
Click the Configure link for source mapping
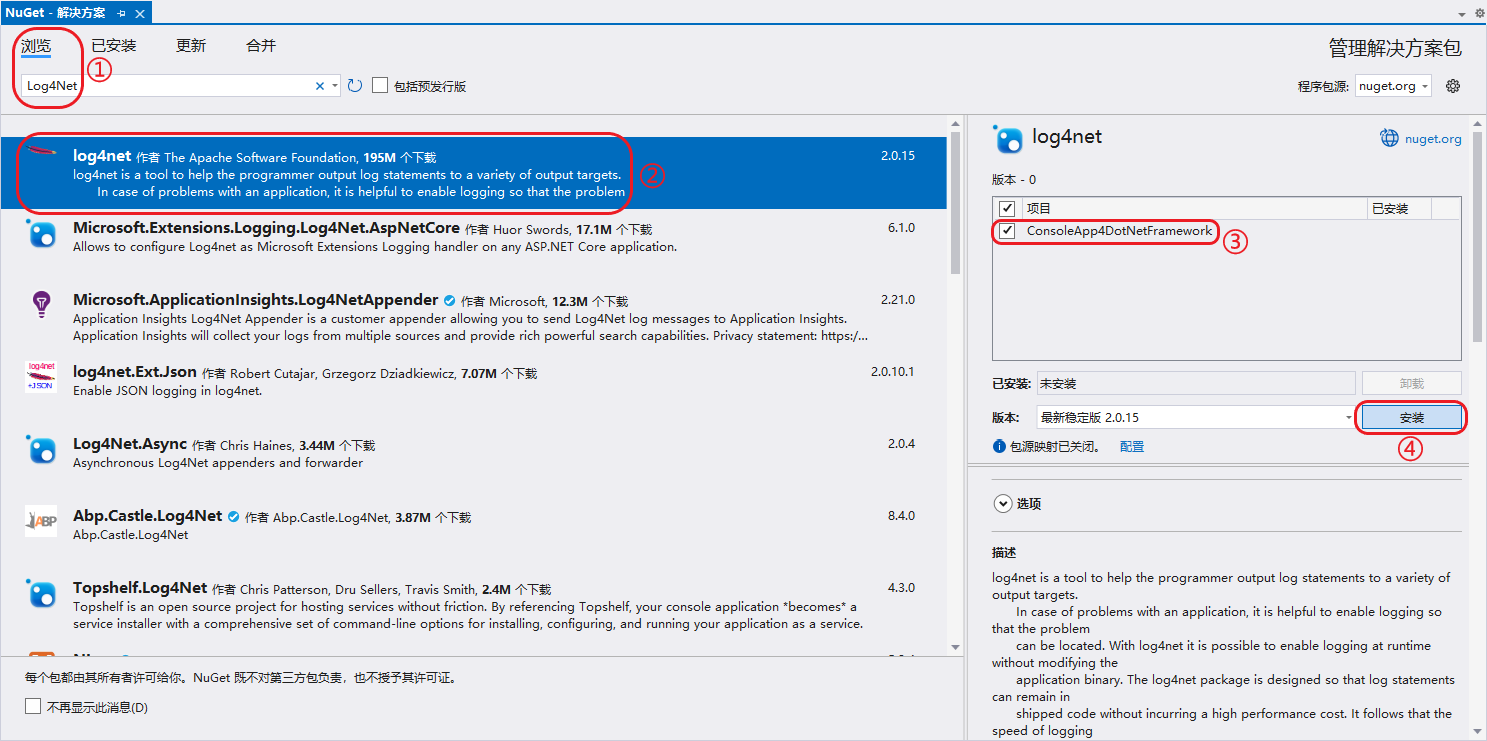(x=1132, y=447)
